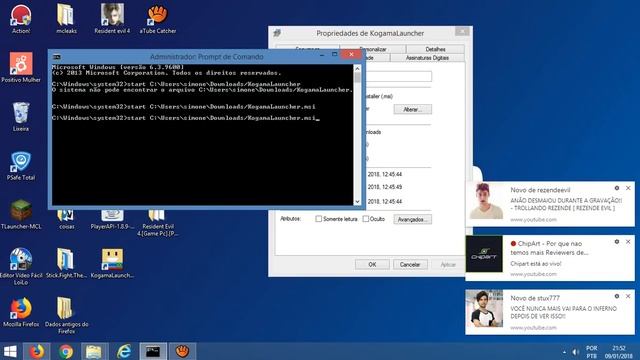The image size is (640, 360).
Task: Open the ChipArt notification thumbnail
Action: point(484,254)
